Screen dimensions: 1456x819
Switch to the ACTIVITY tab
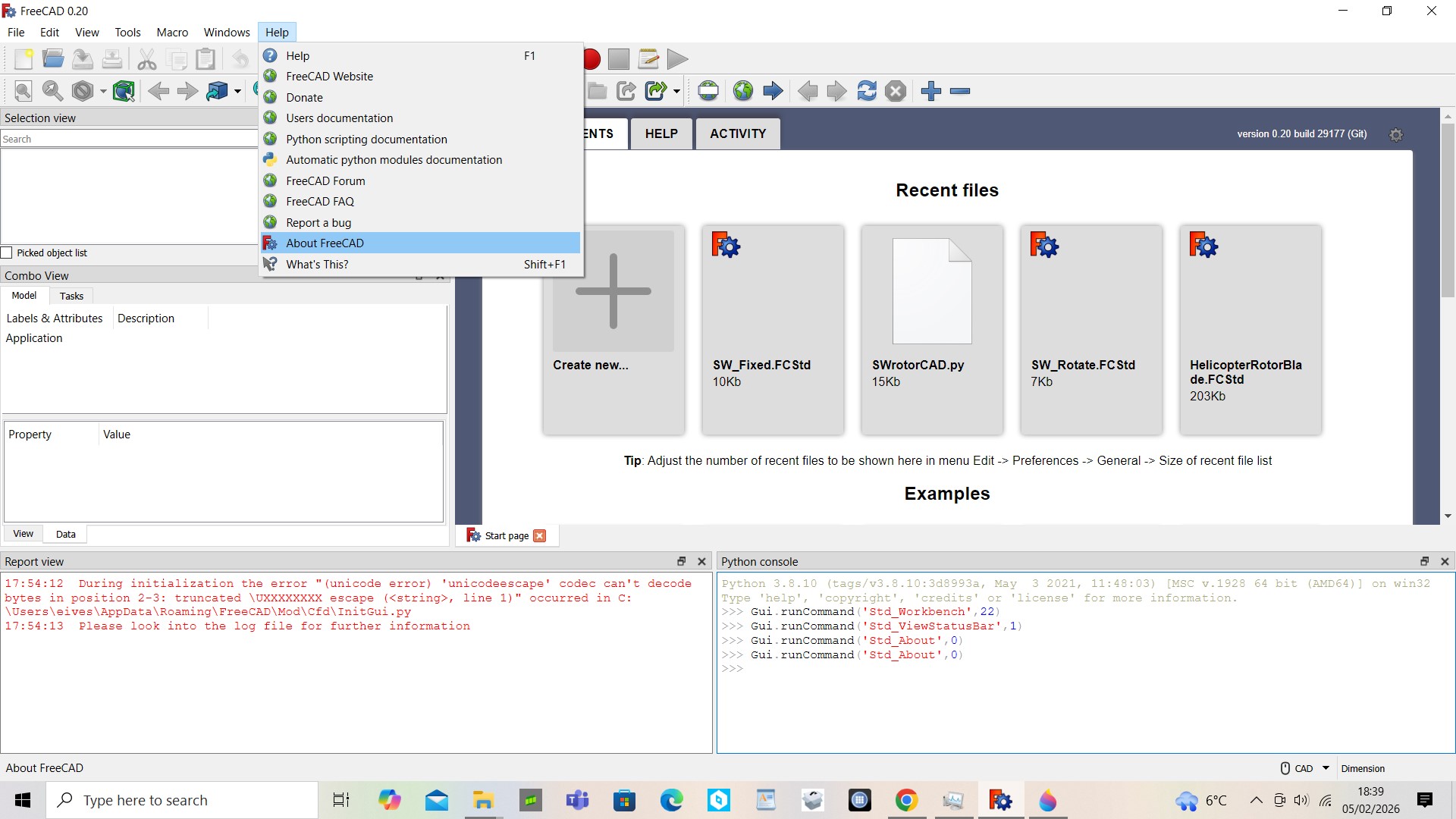coord(736,133)
